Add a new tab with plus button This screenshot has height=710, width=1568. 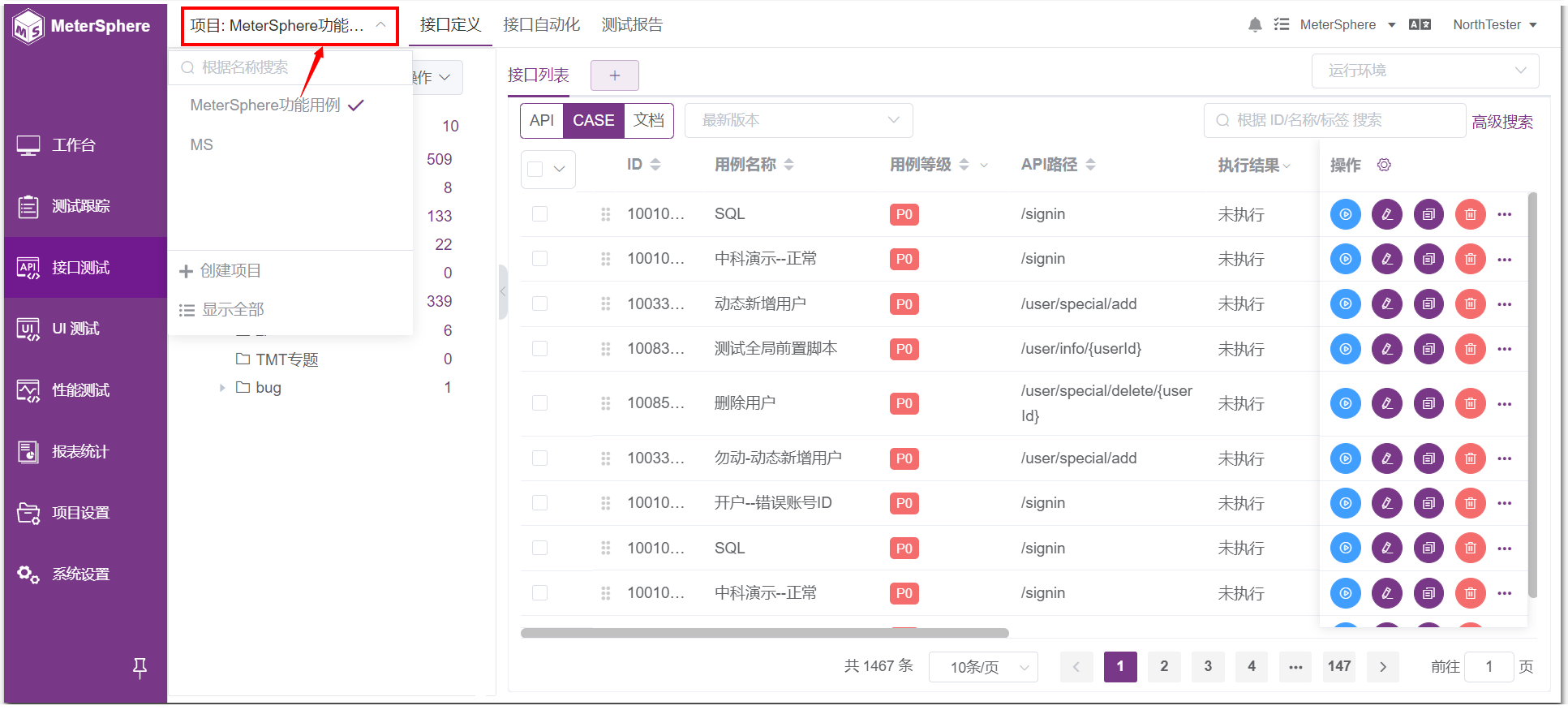[615, 75]
